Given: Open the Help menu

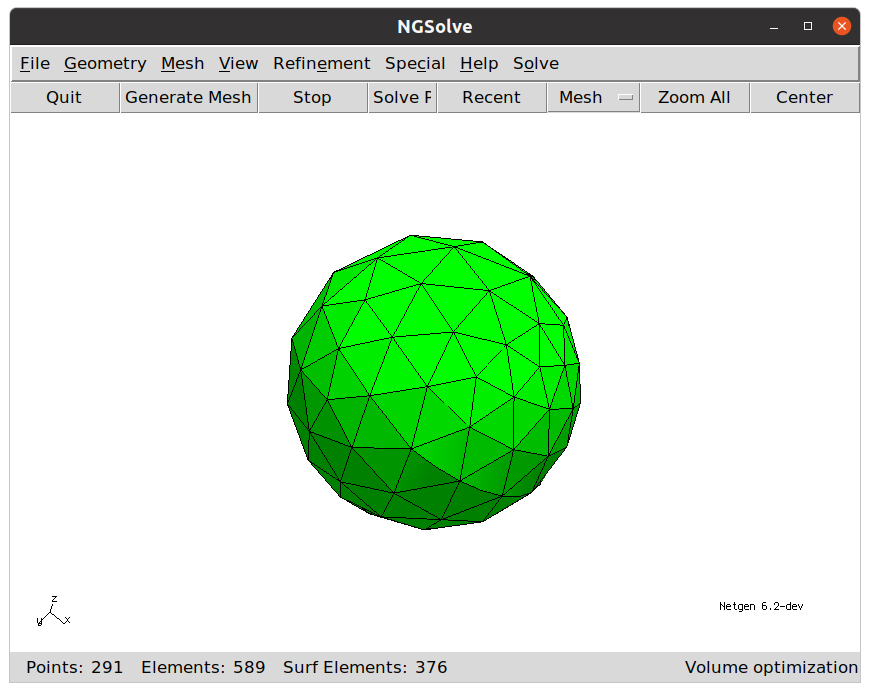Looking at the screenshot, I should (479, 64).
